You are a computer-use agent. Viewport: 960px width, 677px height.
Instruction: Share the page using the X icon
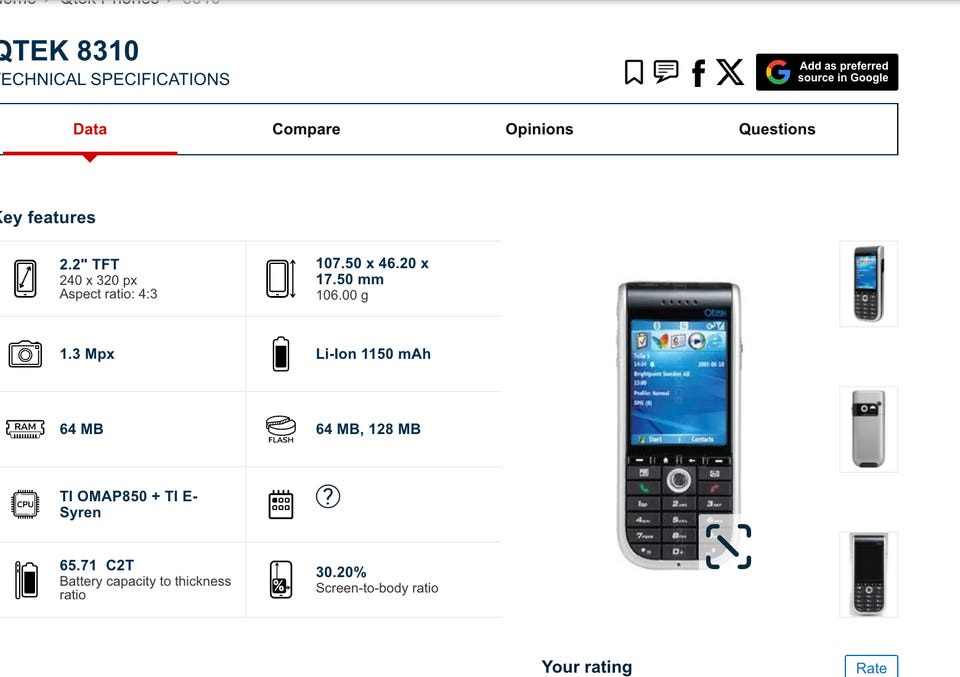(x=730, y=72)
